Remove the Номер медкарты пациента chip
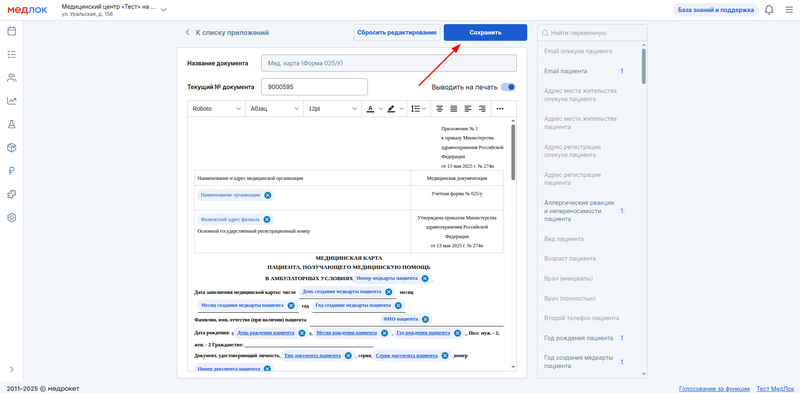The height and width of the screenshot is (393, 800). (x=424, y=279)
